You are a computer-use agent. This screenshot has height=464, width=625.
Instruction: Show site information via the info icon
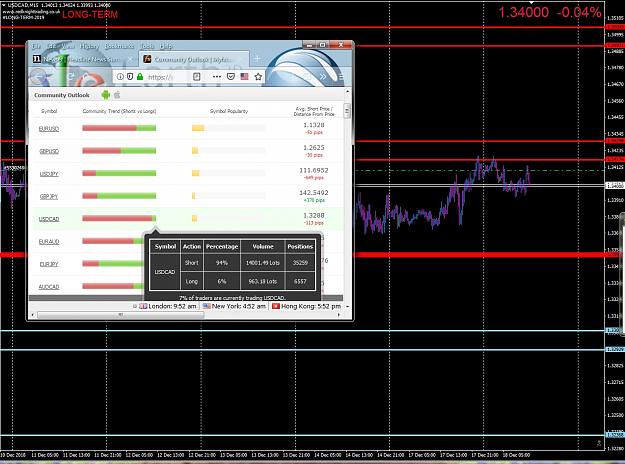click(x=120, y=77)
